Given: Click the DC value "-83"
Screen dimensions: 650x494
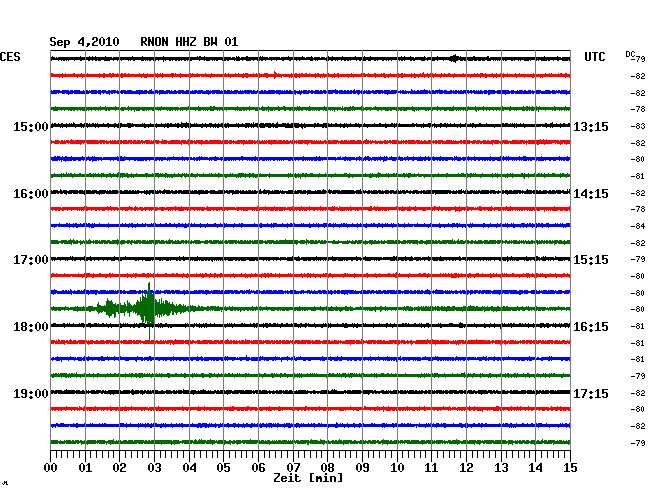Looking at the screenshot, I should [638, 126].
